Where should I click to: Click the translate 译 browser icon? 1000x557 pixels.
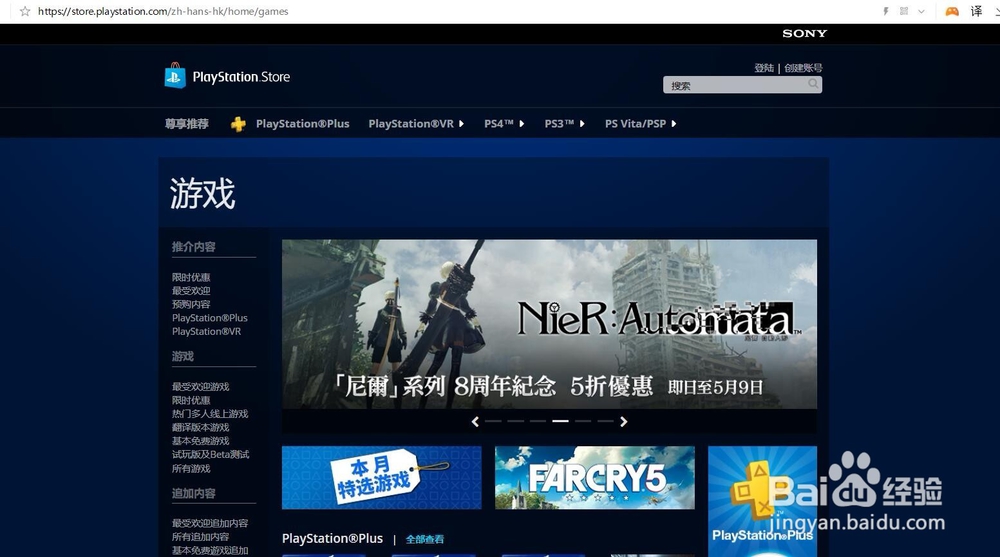click(x=976, y=11)
